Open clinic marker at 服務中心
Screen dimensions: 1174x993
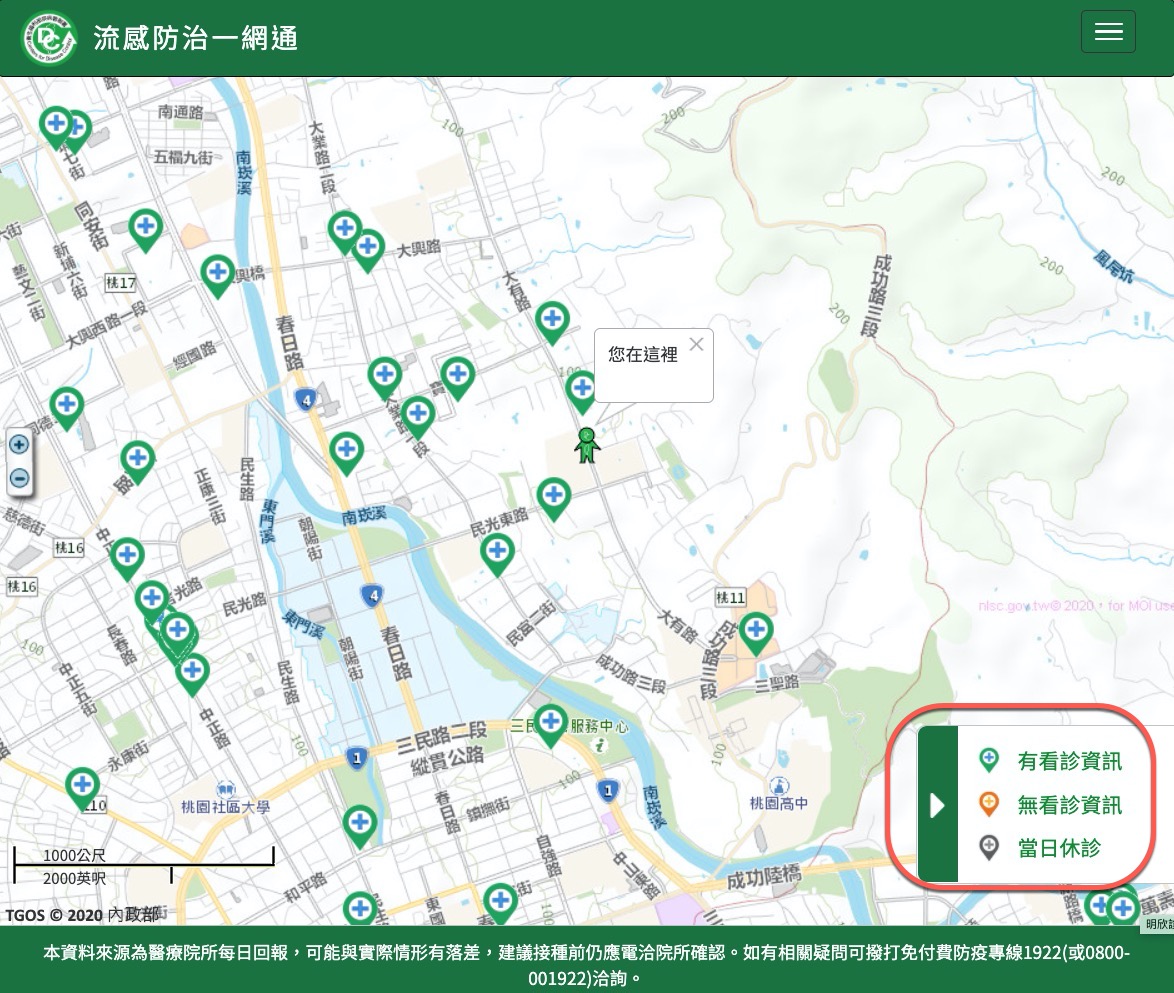(551, 726)
